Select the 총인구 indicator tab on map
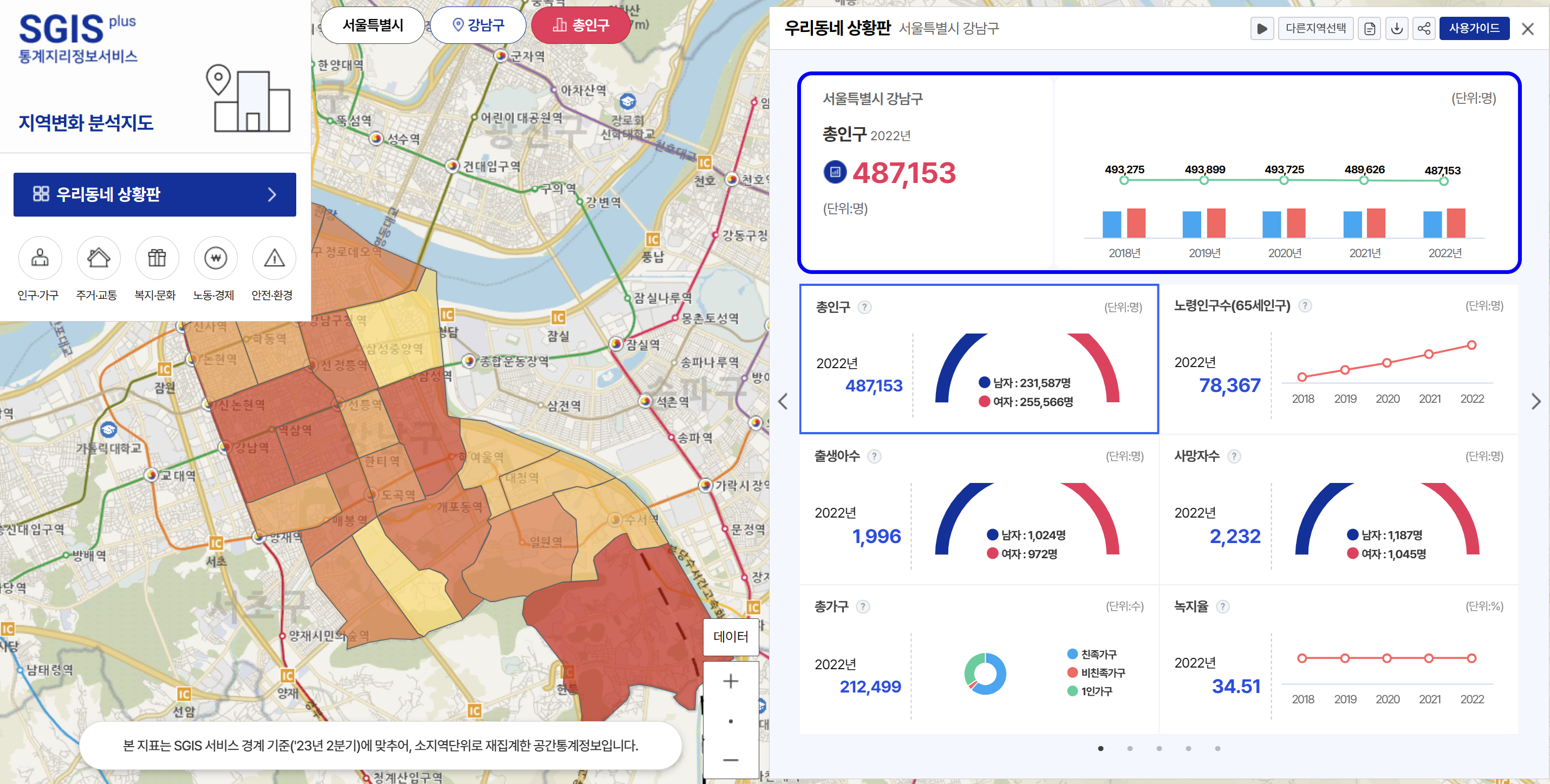The image size is (1550, 784). (581, 25)
